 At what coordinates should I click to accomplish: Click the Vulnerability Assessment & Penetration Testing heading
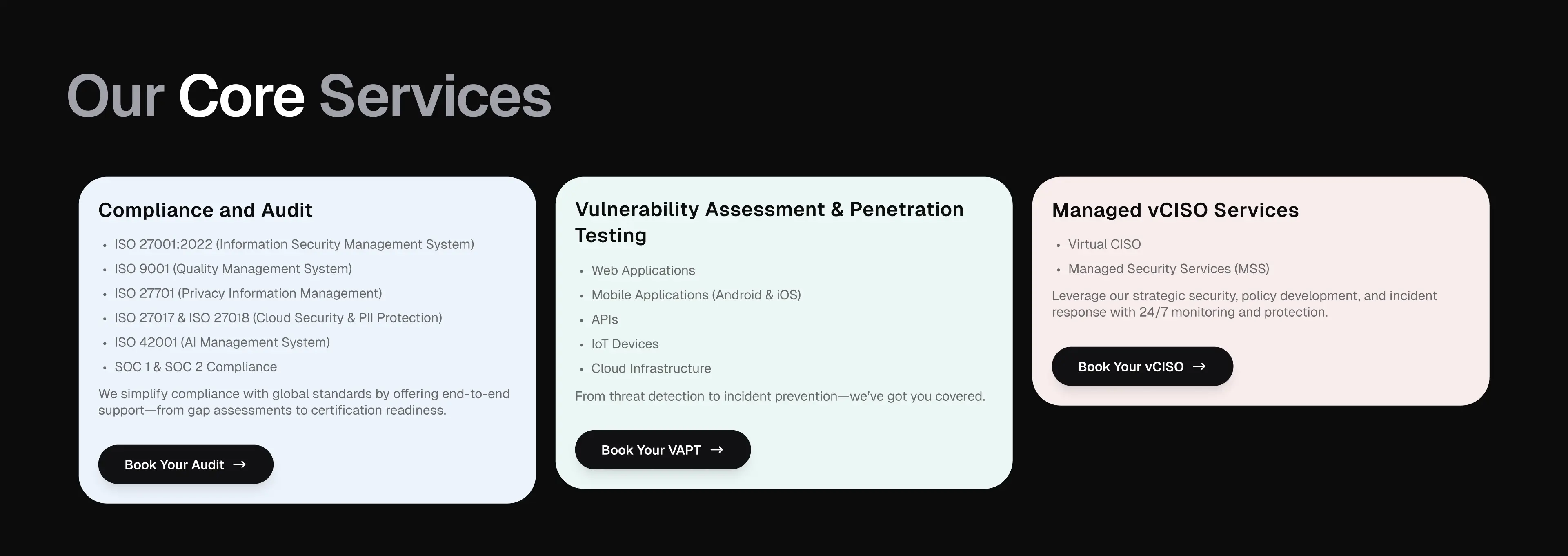769,222
